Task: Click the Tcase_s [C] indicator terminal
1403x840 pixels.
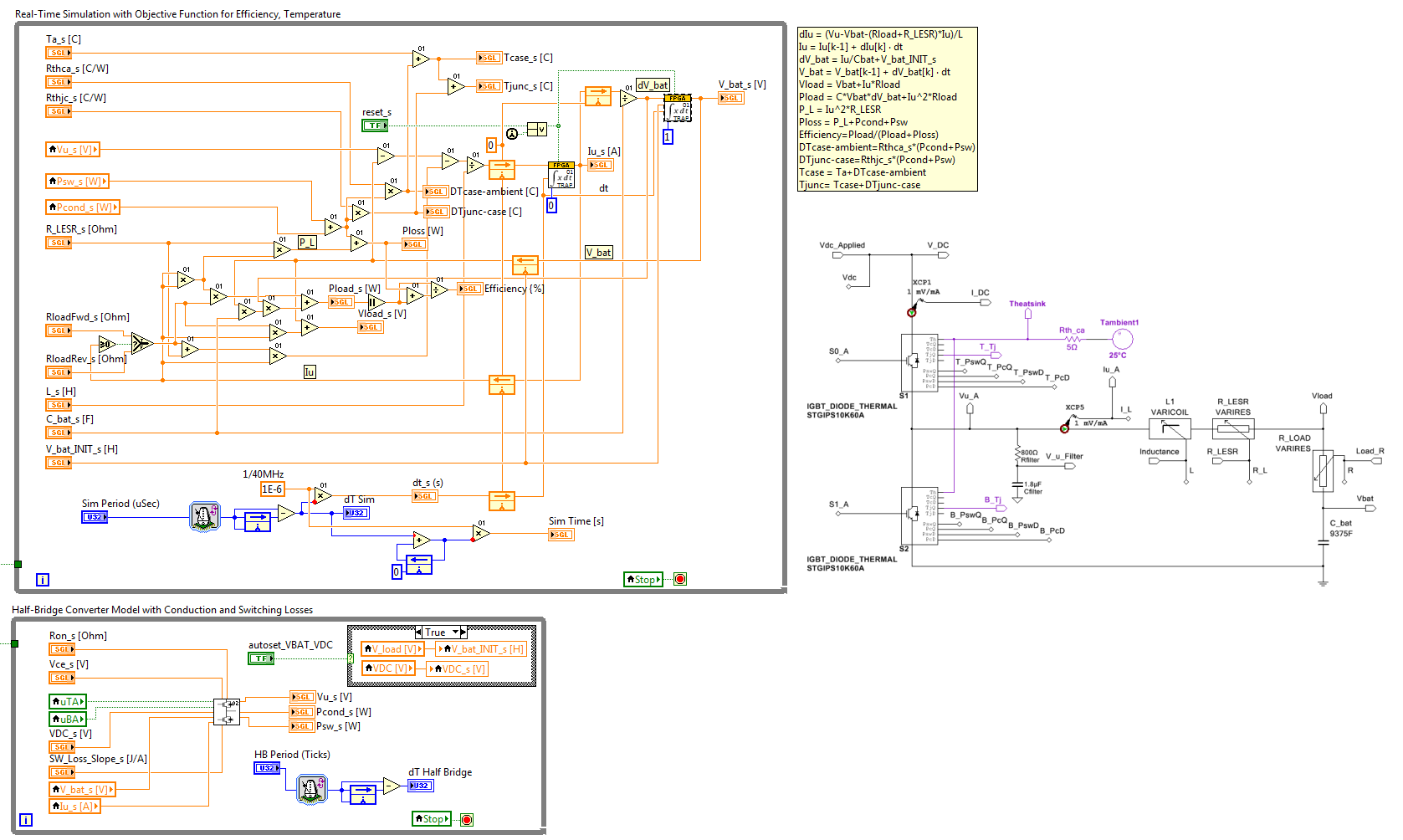Action: 489,58
